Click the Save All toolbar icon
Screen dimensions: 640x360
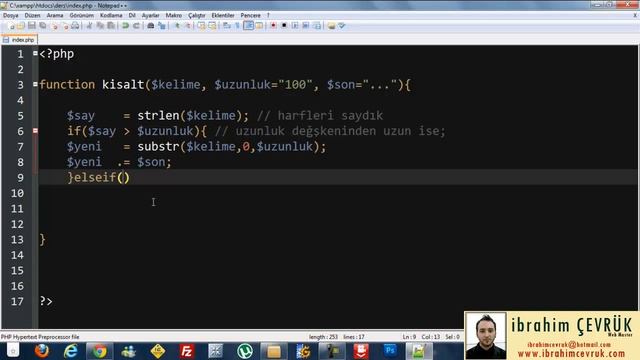42,26
